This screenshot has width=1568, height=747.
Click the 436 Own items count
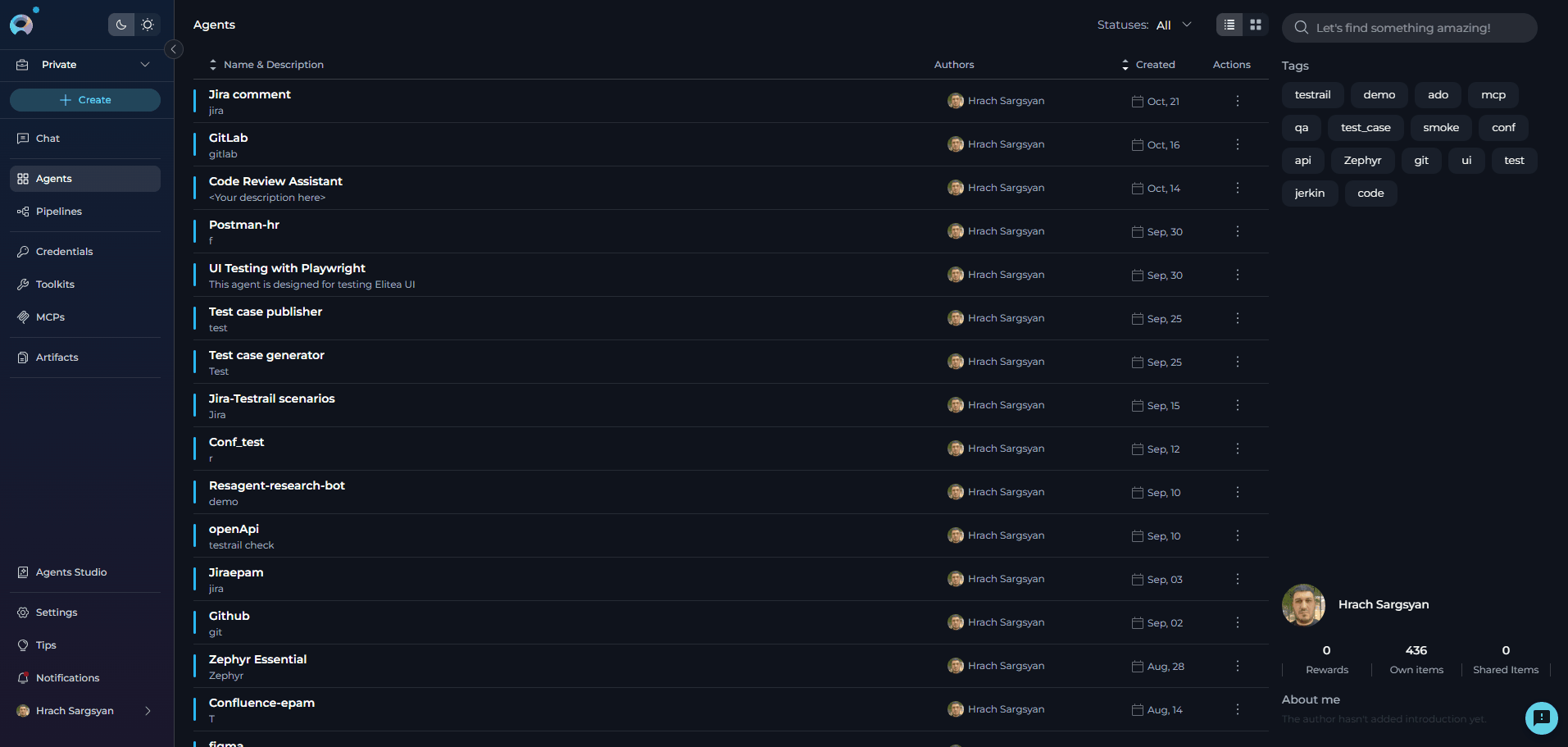[1416, 650]
